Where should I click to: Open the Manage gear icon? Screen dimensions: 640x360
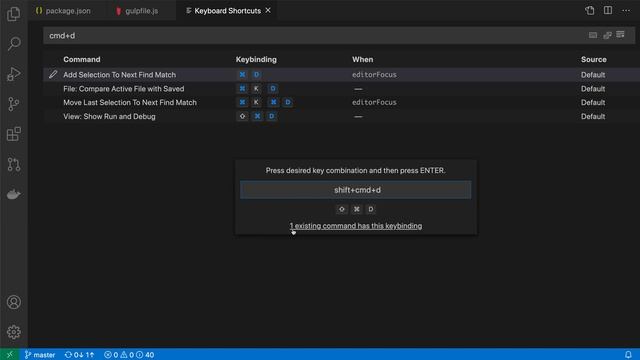(x=13, y=332)
